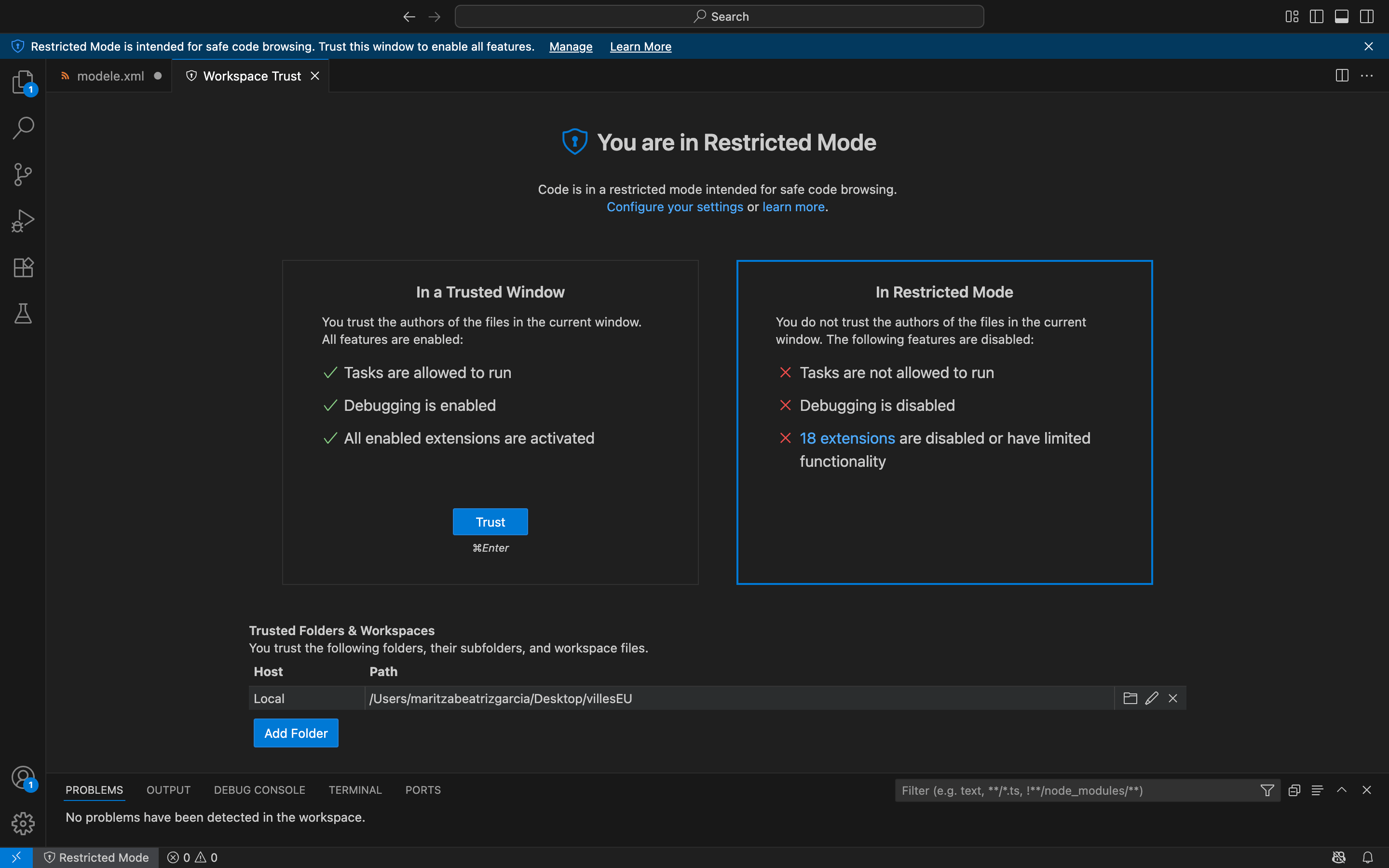
Task: Open the Extensions view
Action: click(x=23, y=266)
